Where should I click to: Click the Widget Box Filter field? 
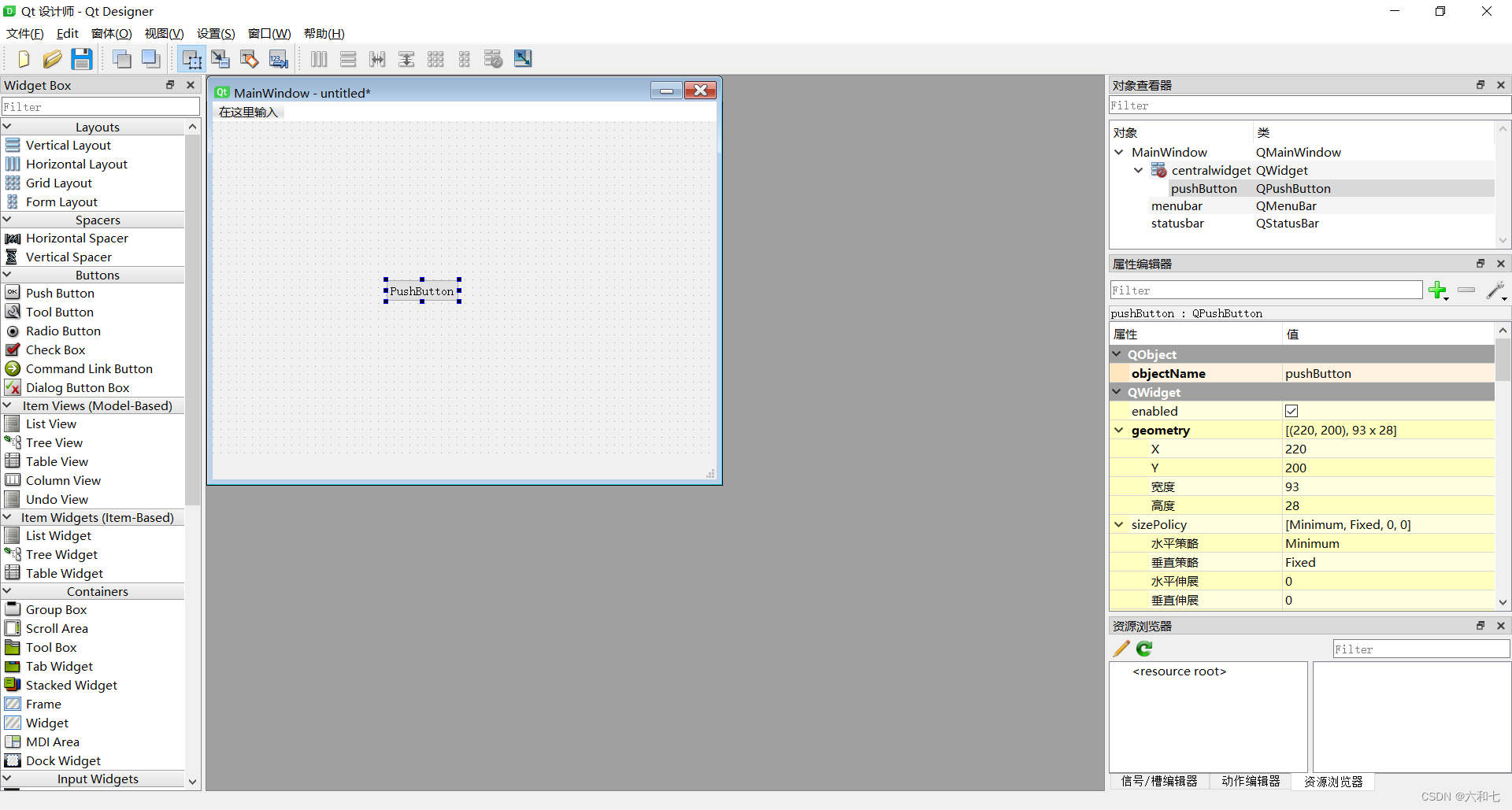pos(101,106)
